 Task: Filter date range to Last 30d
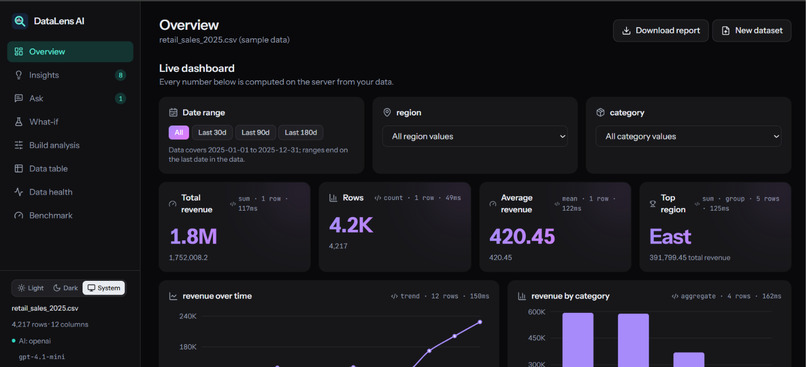point(212,133)
